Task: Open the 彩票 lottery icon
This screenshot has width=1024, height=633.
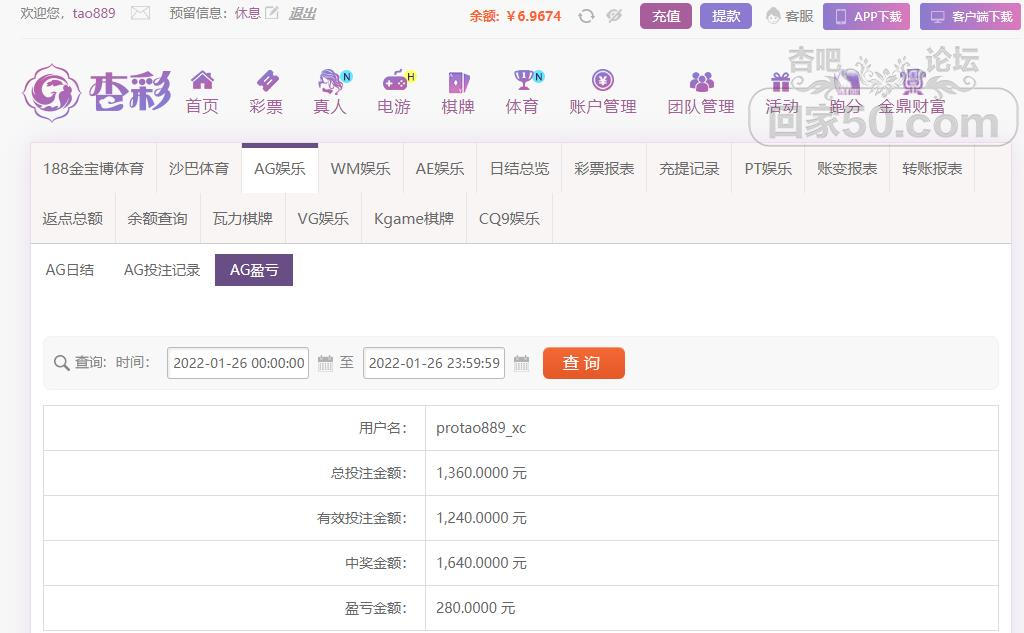Action: [x=266, y=81]
